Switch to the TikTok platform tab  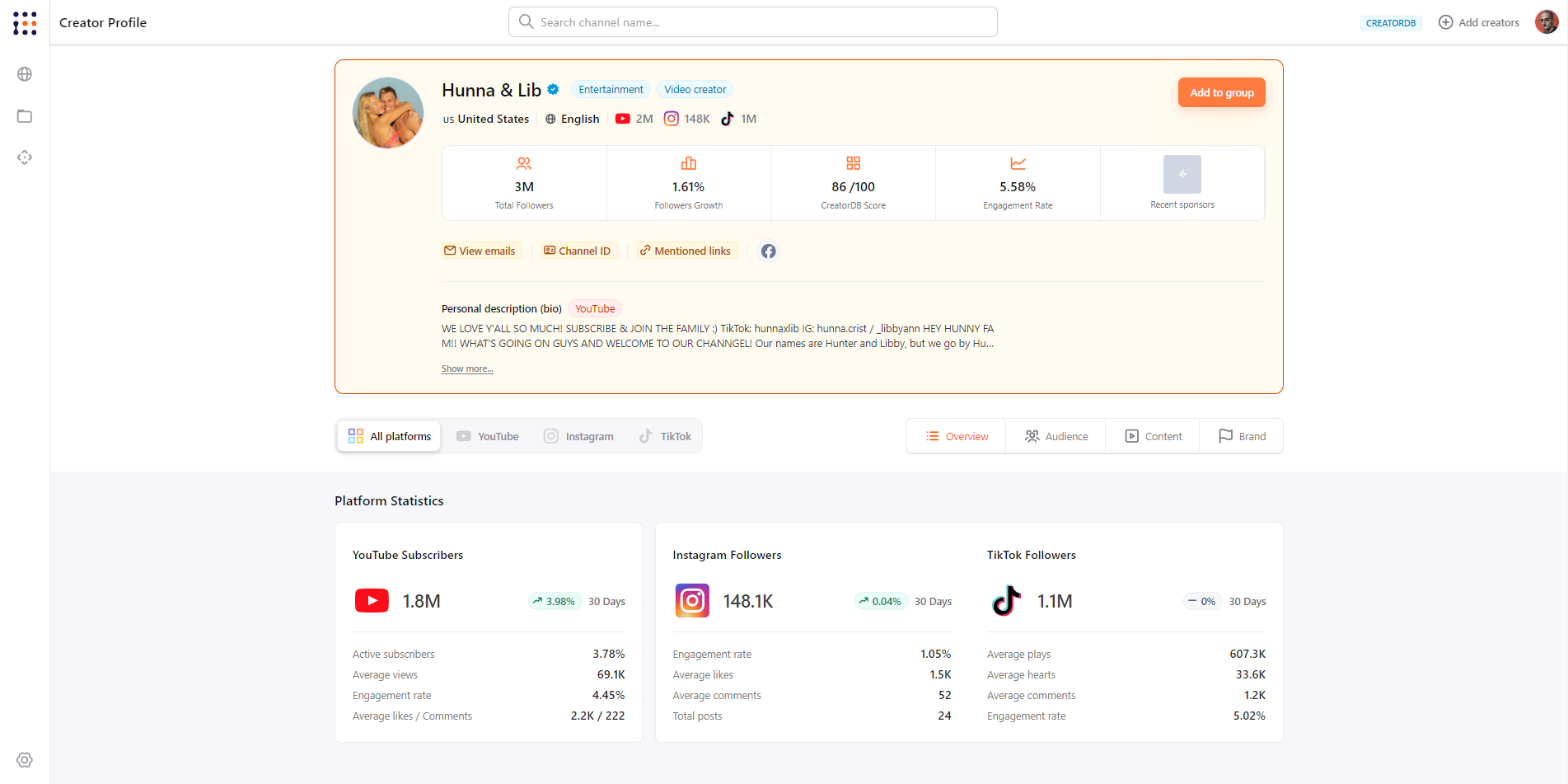pos(666,436)
